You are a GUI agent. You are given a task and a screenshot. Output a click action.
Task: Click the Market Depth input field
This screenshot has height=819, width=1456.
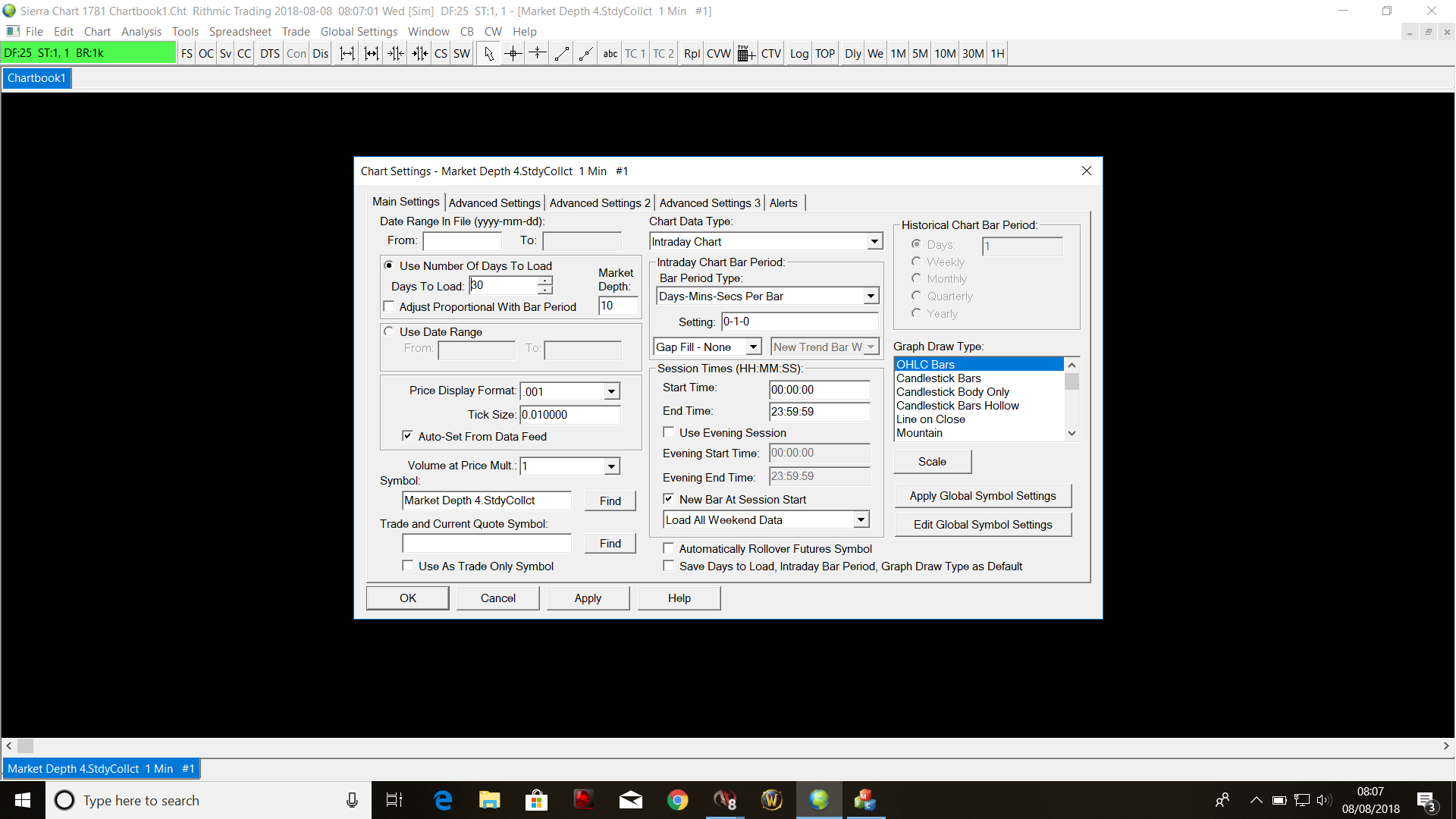[617, 306]
